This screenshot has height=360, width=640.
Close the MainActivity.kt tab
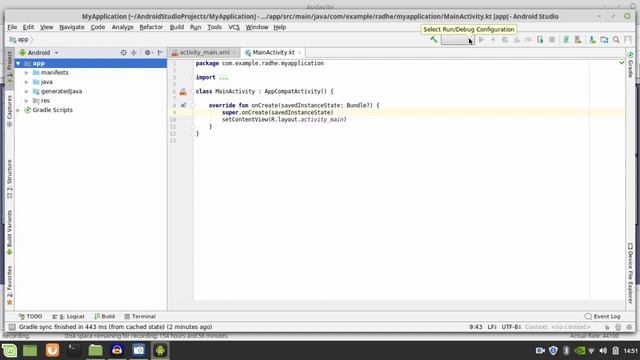click(x=300, y=53)
